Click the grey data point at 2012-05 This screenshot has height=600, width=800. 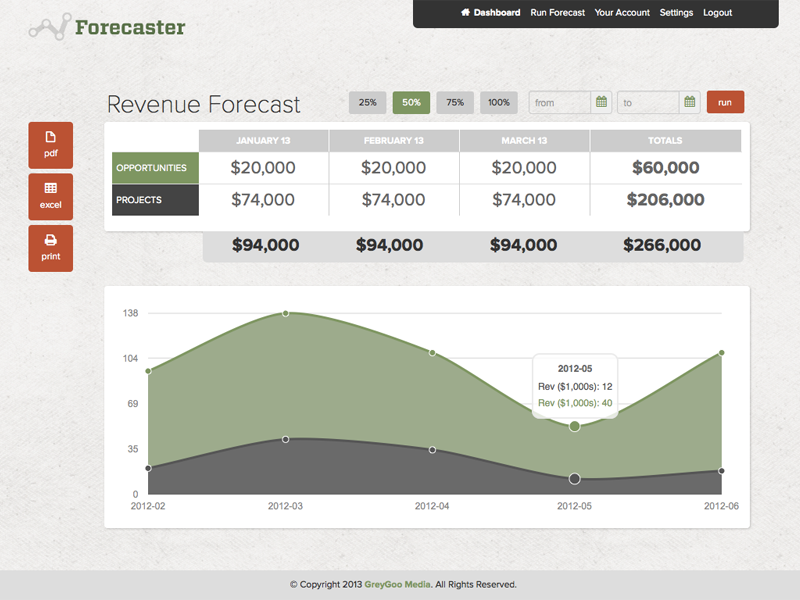point(574,479)
